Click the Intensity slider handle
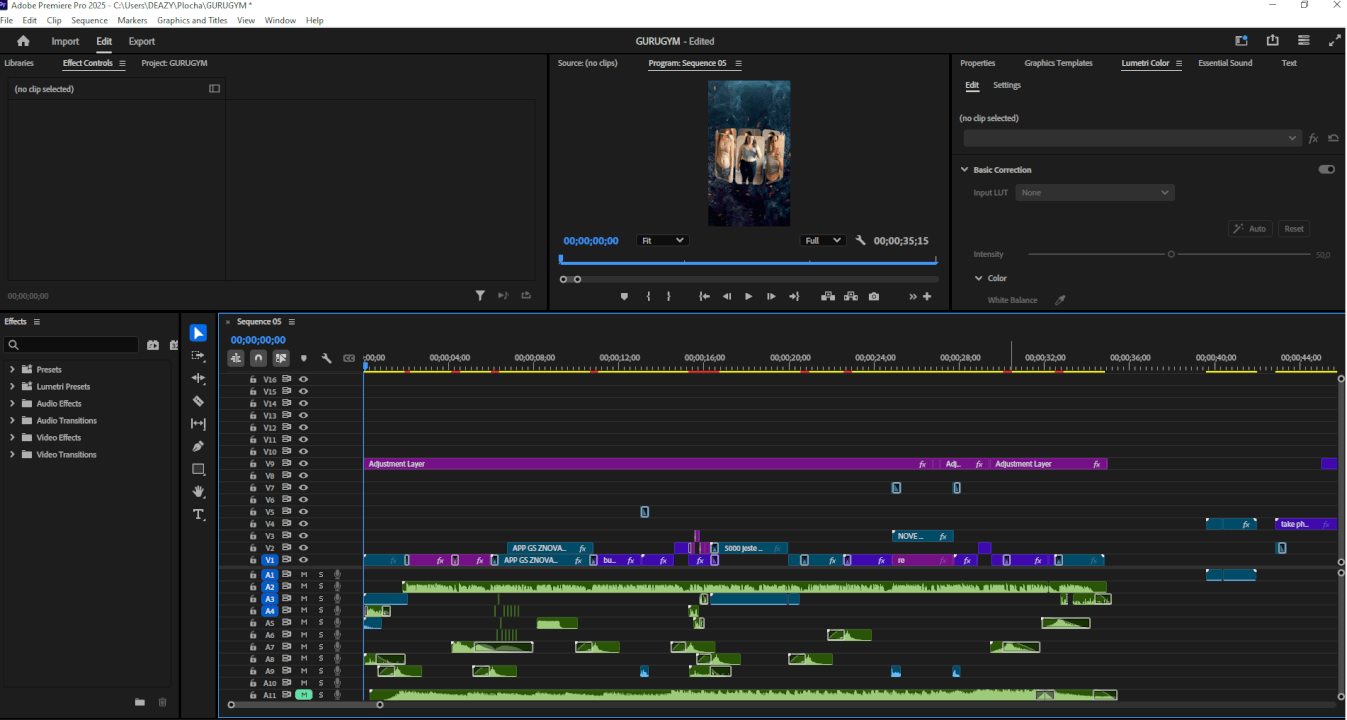This screenshot has height=720, width=1347. click(1171, 254)
